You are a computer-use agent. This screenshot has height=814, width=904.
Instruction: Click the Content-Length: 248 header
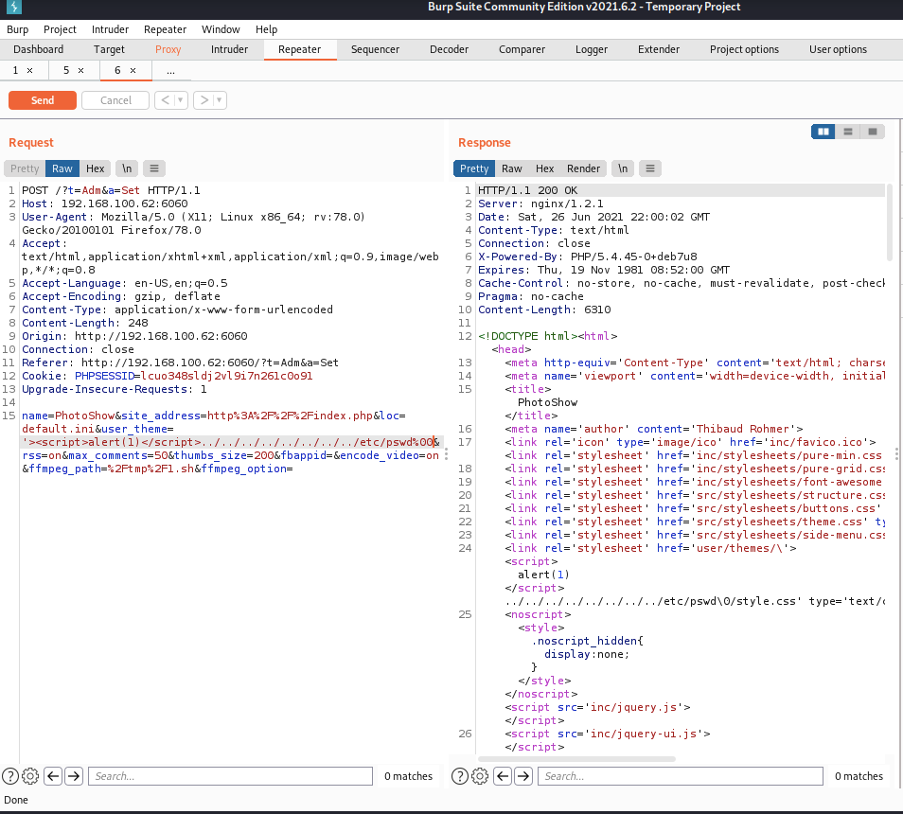85,323
